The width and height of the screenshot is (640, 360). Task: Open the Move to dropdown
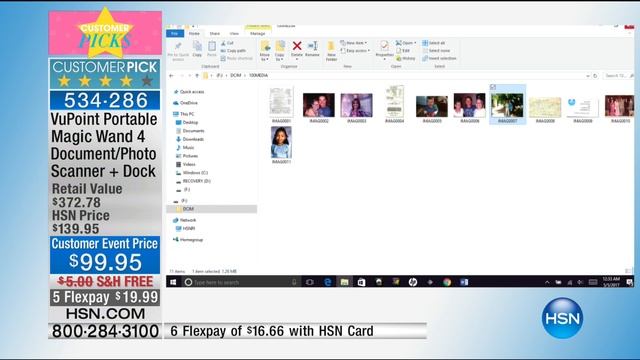click(265, 57)
